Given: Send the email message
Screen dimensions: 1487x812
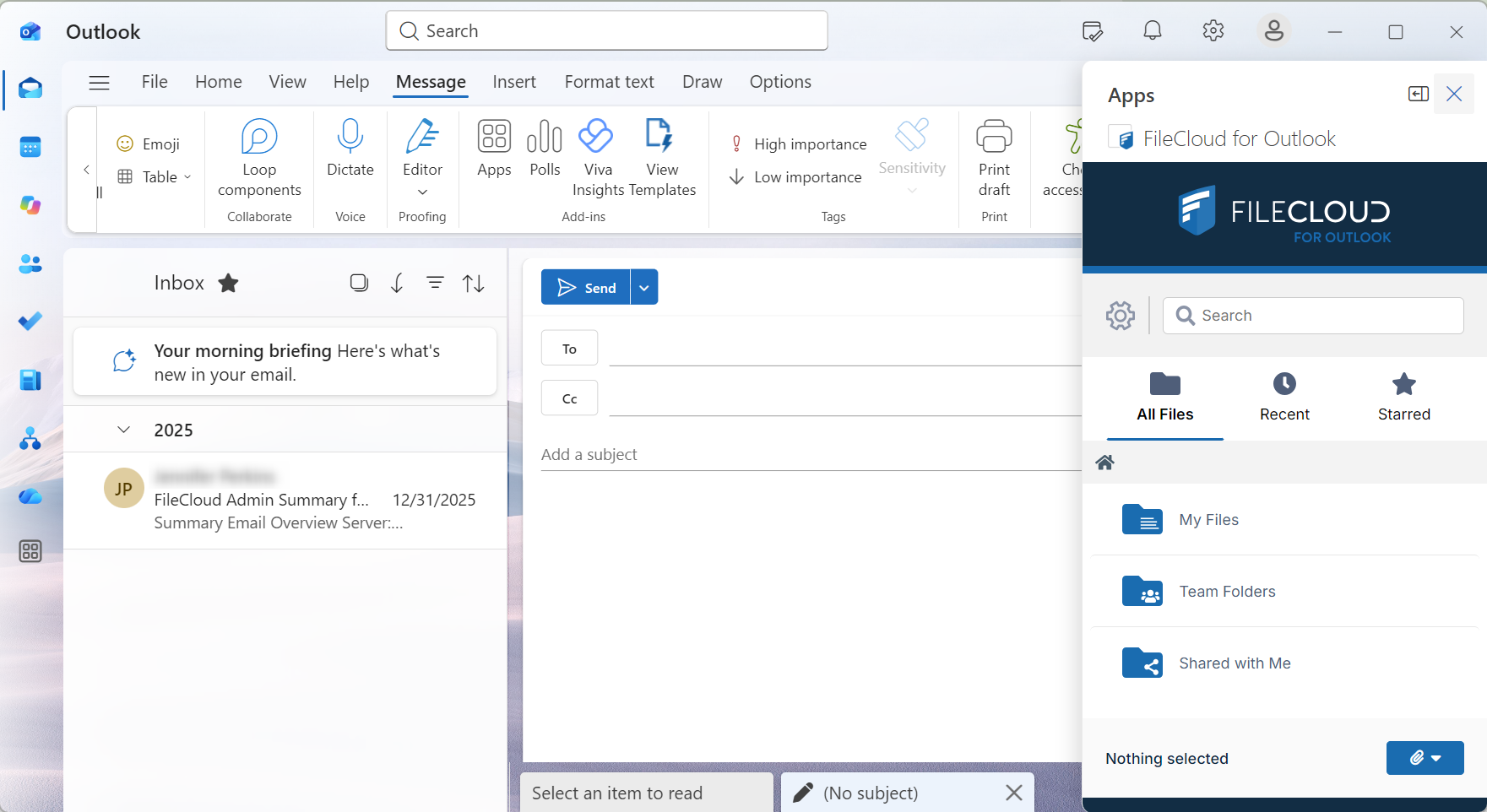Looking at the screenshot, I should click(x=586, y=287).
